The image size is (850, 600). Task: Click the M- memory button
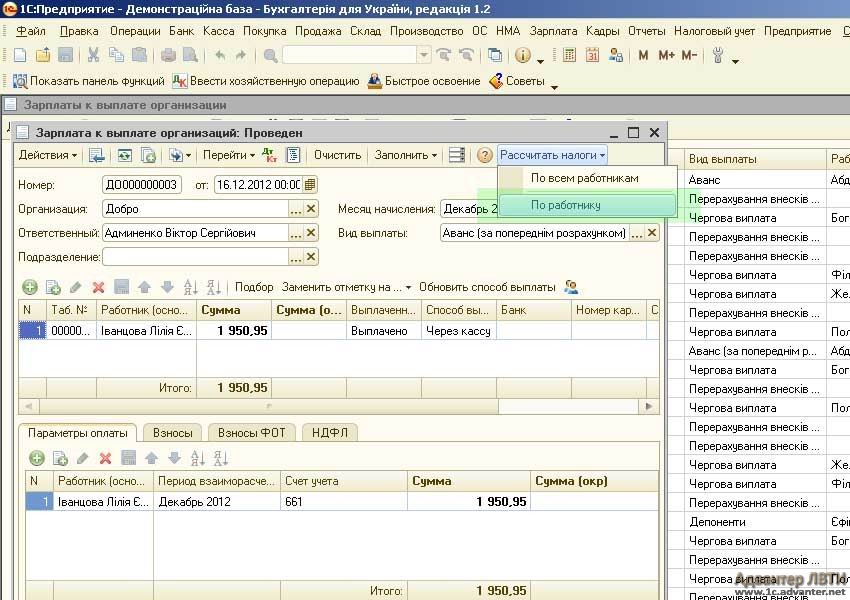tap(689, 55)
